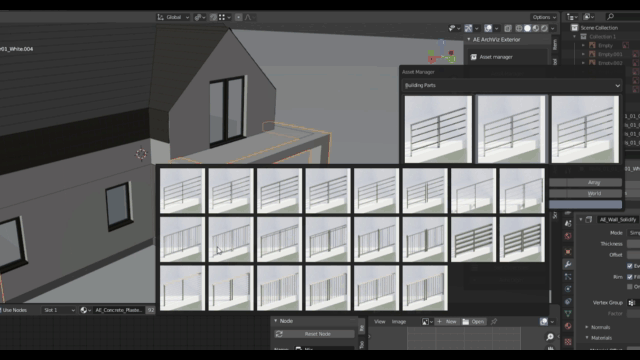This screenshot has width=640, height=360.
Task: Uncheck the Even thickness checkbox
Action: click(630, 266)
